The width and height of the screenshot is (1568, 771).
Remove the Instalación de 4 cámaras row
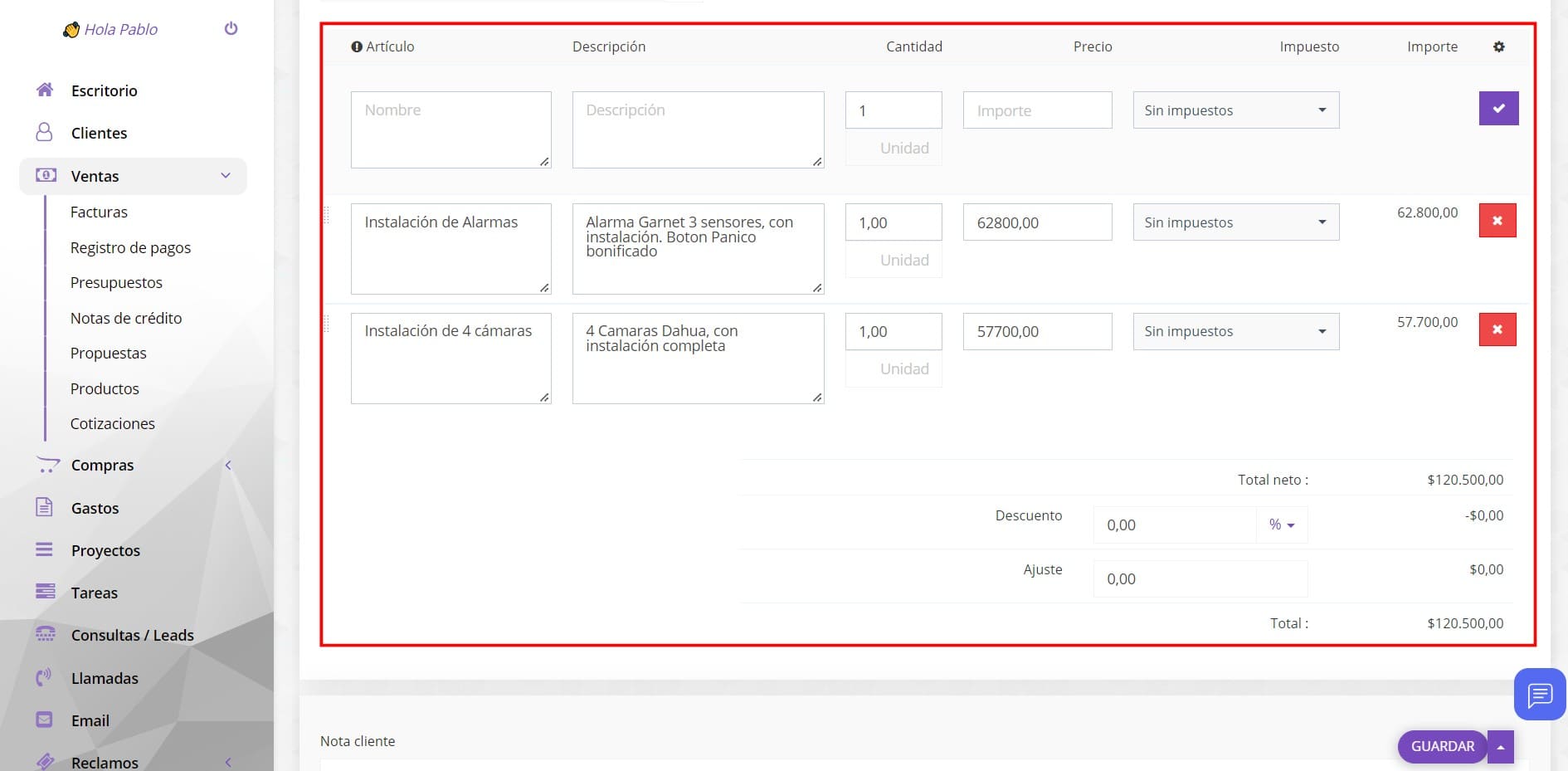click(x=1497, y=329)
